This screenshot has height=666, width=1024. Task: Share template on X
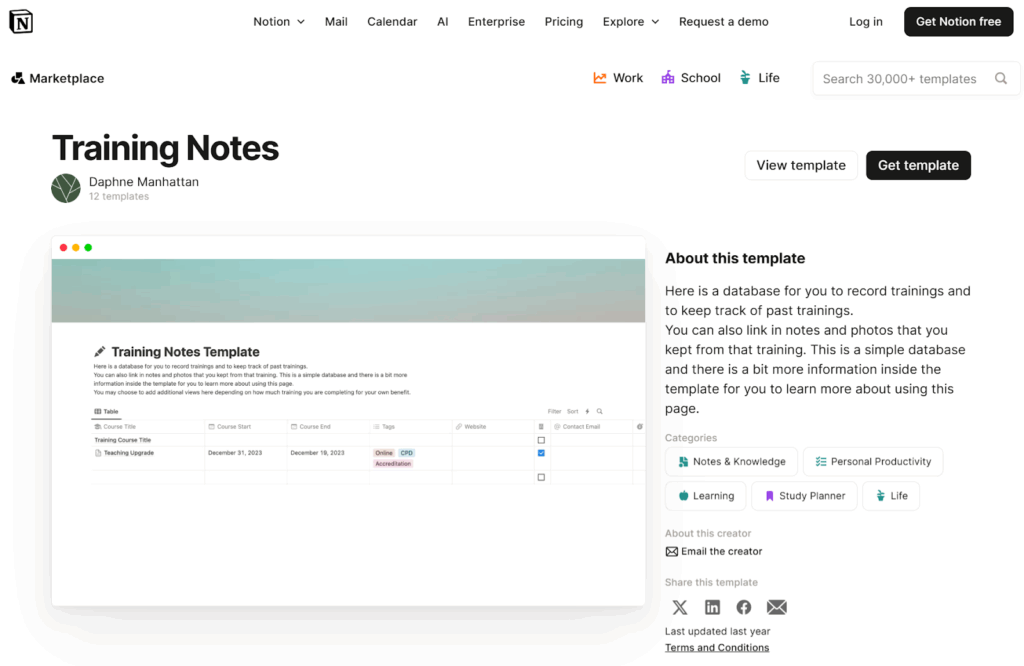coord(680,607)
